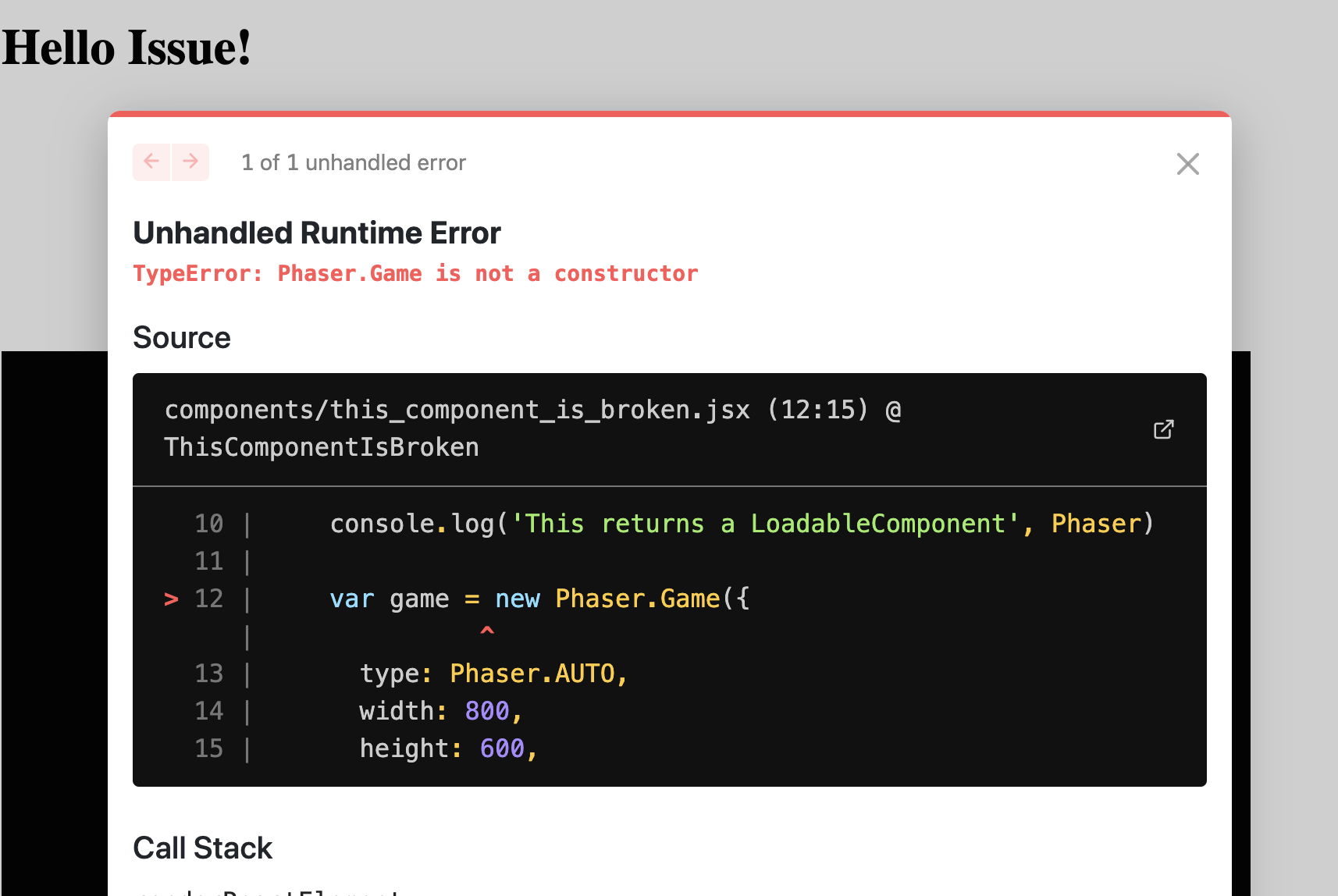The height and width of the screenshot is (896, 1338).
Task: Dismiss the error overlay with the X
Action: coord(1187,164)
